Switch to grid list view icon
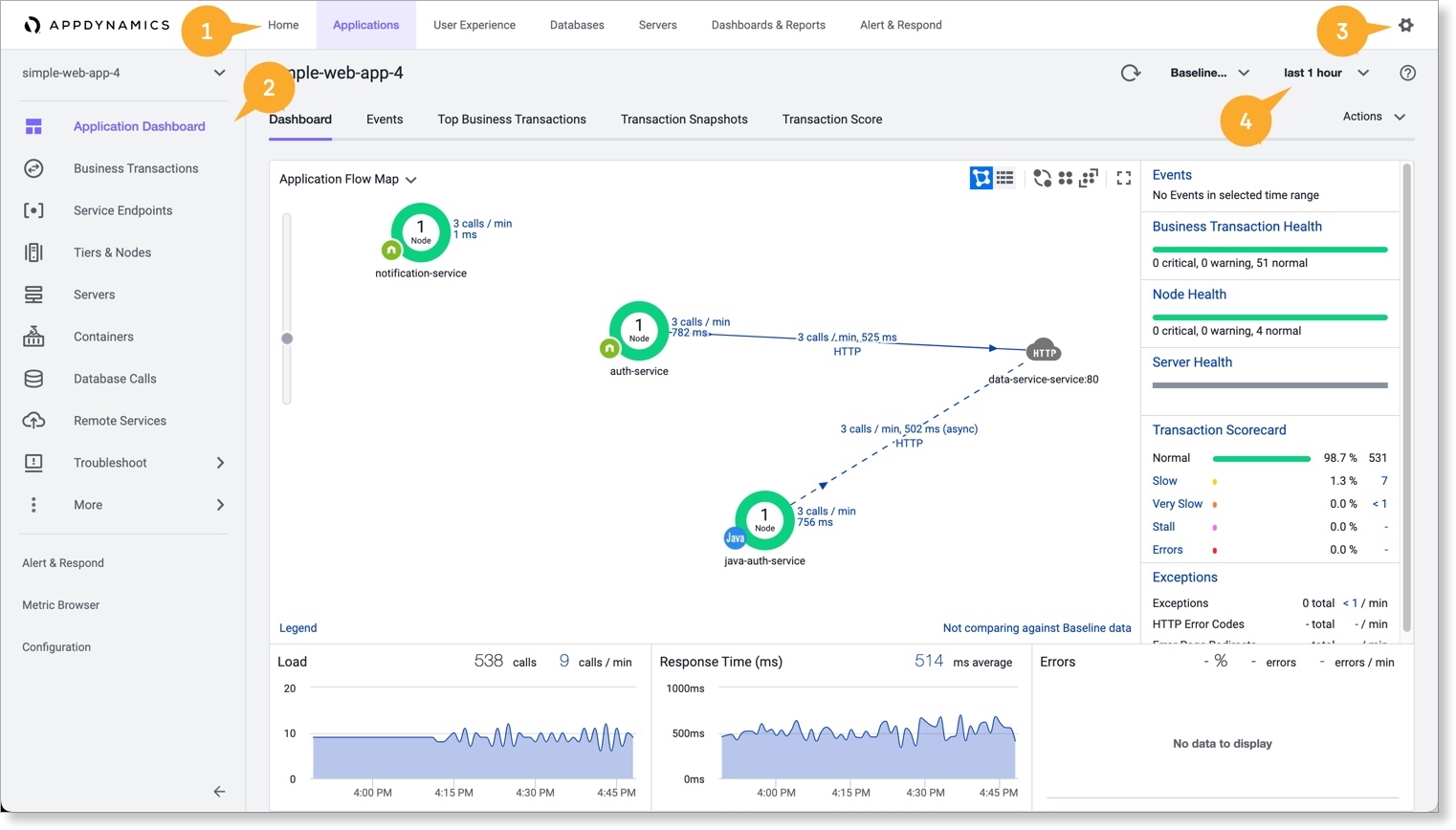Image resolution: width=1456 pixels, height=830 pixels. [x=1005, y=178]
